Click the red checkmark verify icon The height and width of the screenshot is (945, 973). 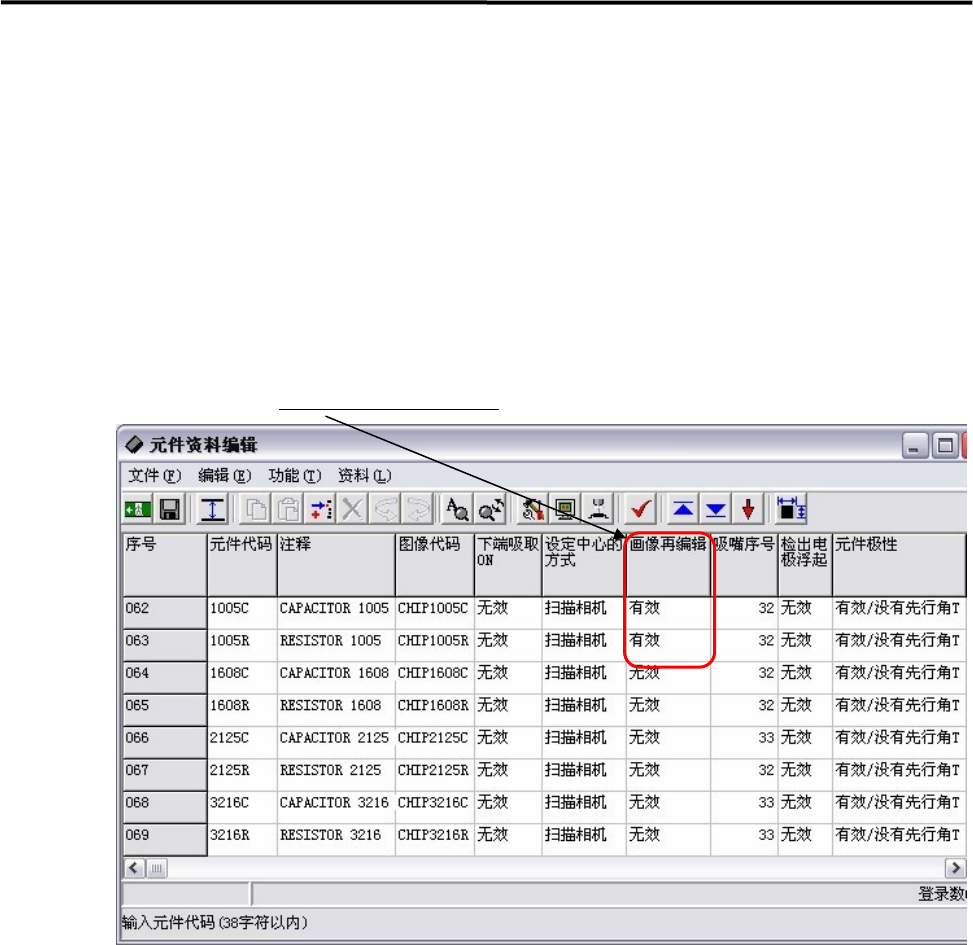(x=640, y=509)
